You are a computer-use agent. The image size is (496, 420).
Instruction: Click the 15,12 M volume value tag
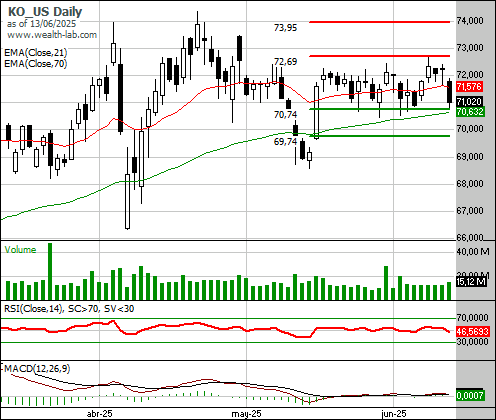click(471, 282)
